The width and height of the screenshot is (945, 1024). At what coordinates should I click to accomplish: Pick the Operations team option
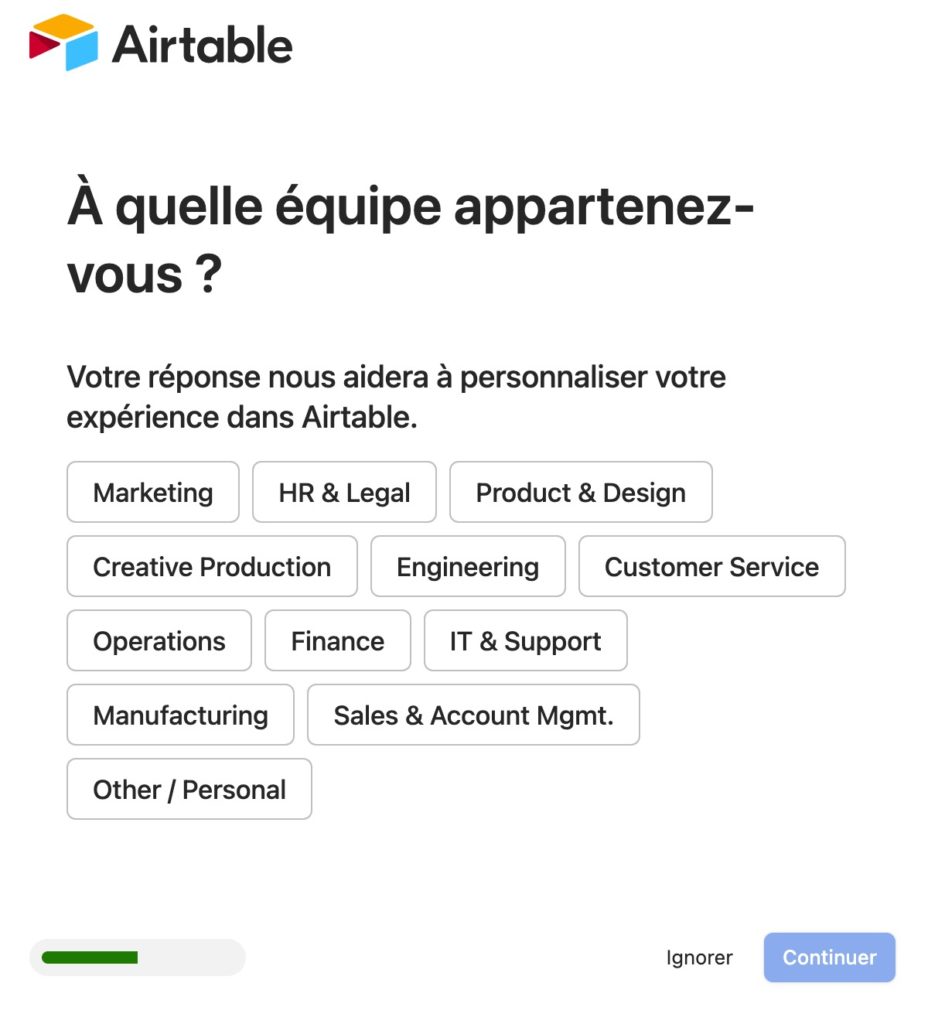[x=158, y=640]
